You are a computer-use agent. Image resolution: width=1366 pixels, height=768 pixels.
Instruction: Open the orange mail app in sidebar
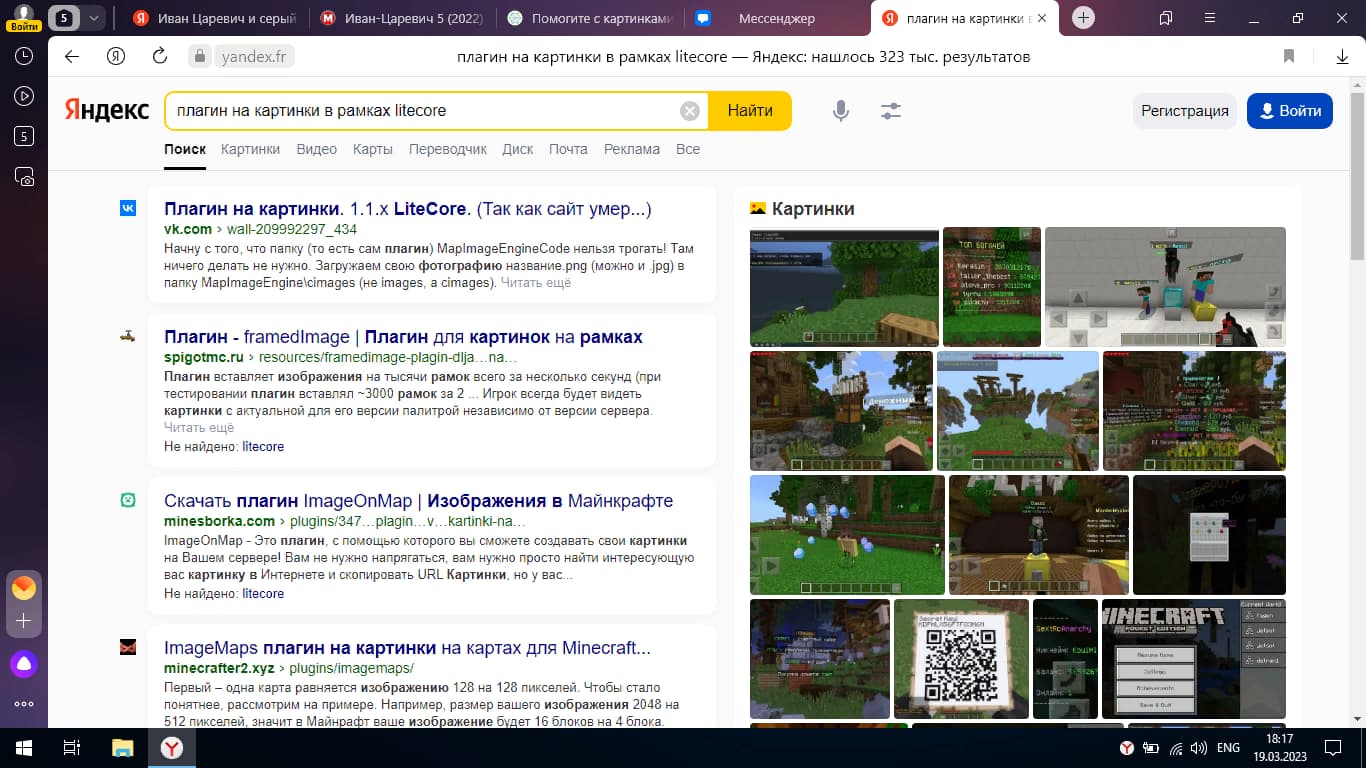point(24,587)
